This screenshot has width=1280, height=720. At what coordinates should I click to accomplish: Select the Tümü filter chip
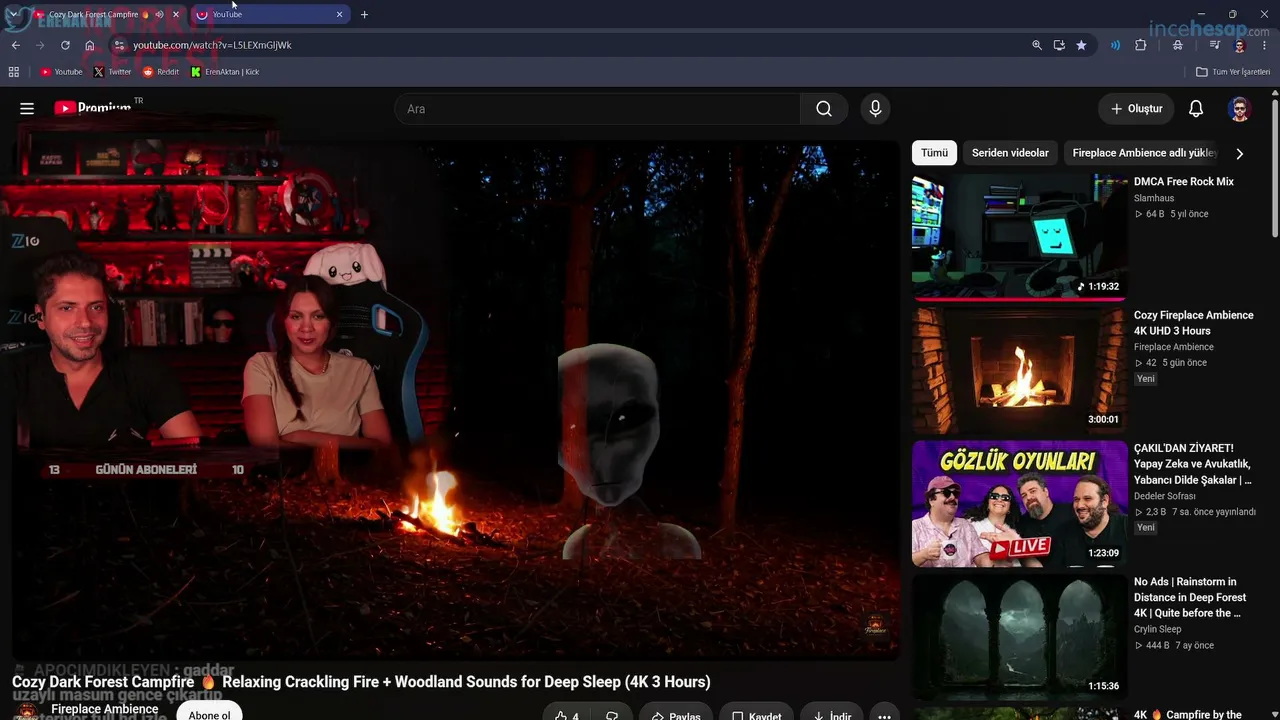coord(934,153)
